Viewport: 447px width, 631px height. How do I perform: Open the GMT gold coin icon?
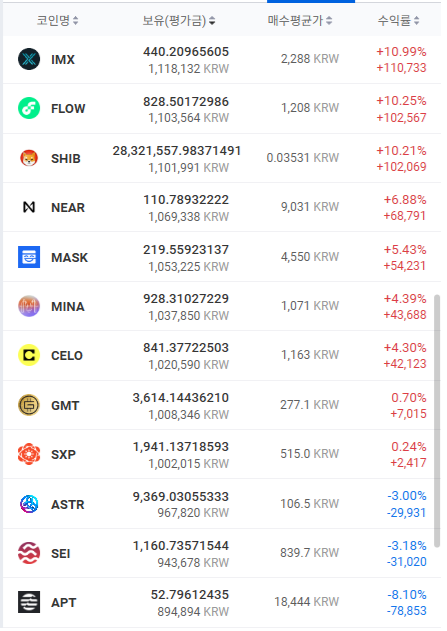pos(29,405)
